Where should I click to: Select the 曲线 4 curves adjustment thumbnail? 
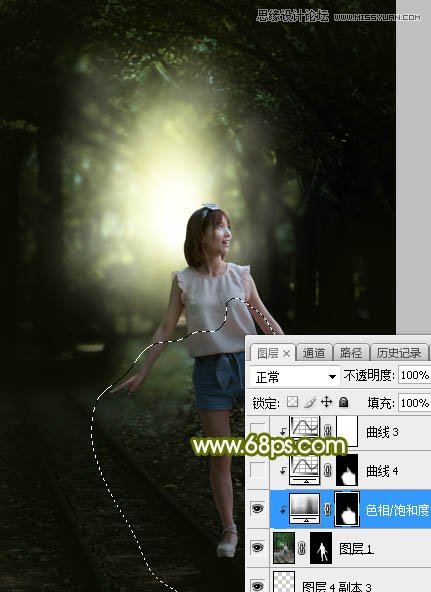305,470
